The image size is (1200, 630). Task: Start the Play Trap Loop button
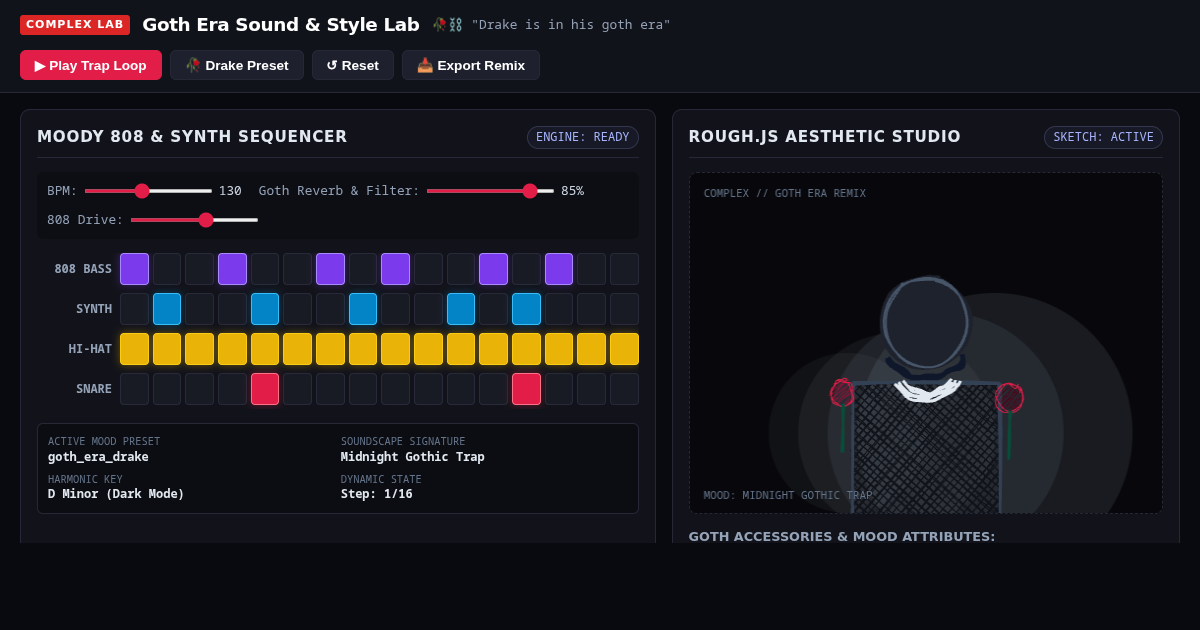click(91, 65)
